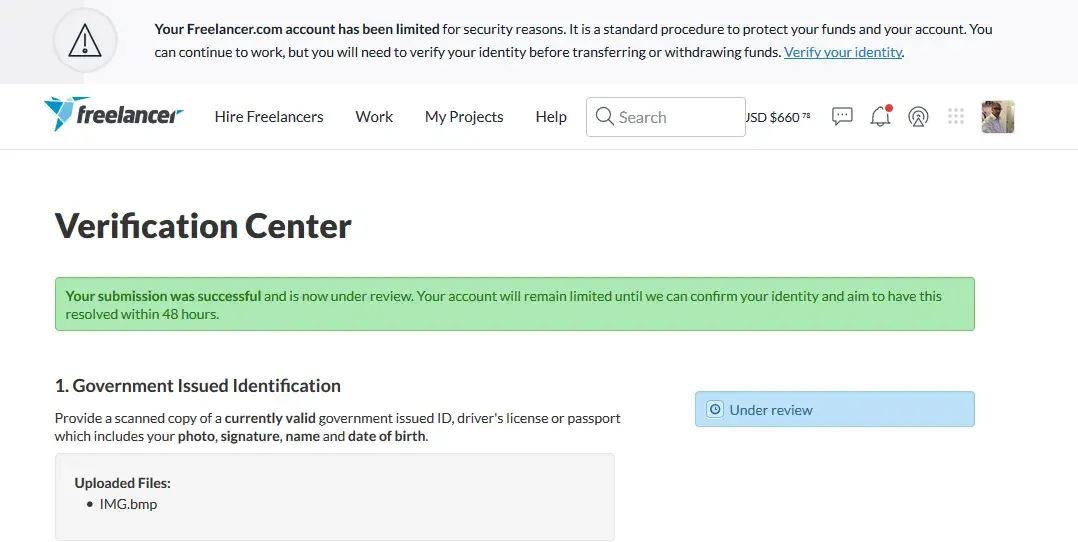Screen dimensions: 1078x542
Task: Open the Help menu
Action: click(551, 117)
